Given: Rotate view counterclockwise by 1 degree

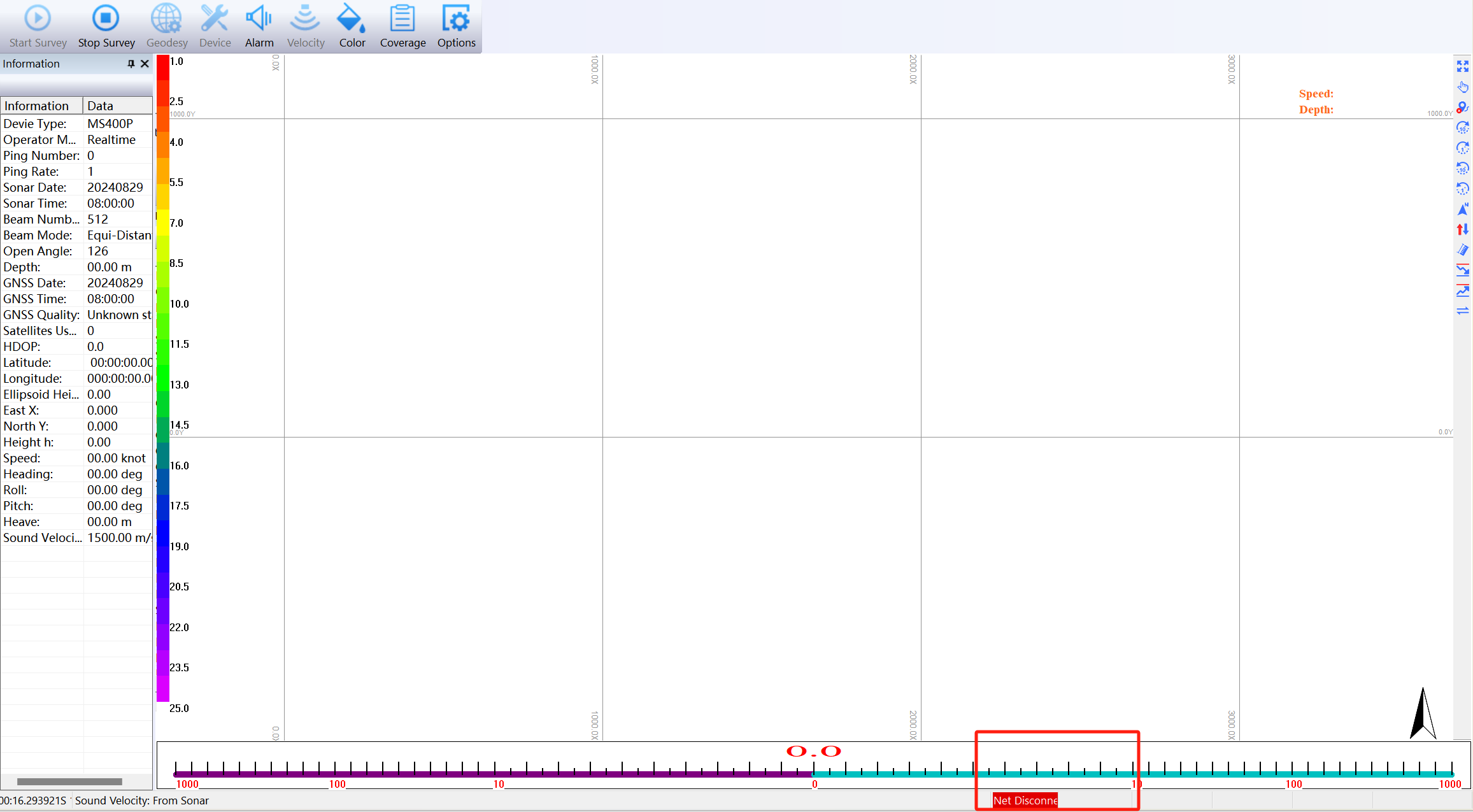Looking at the screenshot, I should 1463,189.
